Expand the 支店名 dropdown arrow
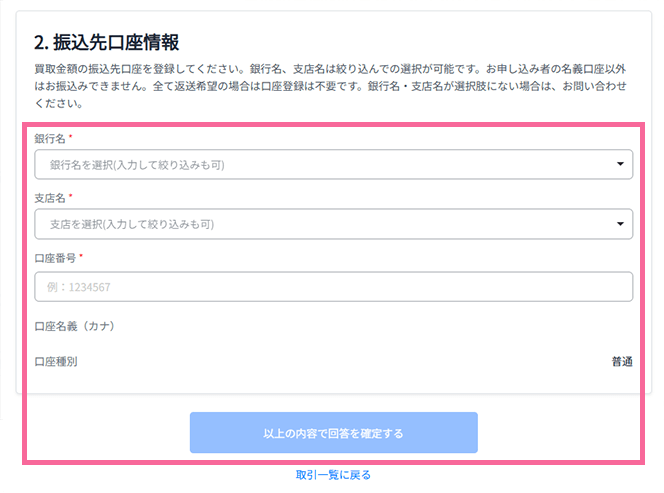664x493 pixels. pos(619,224)
